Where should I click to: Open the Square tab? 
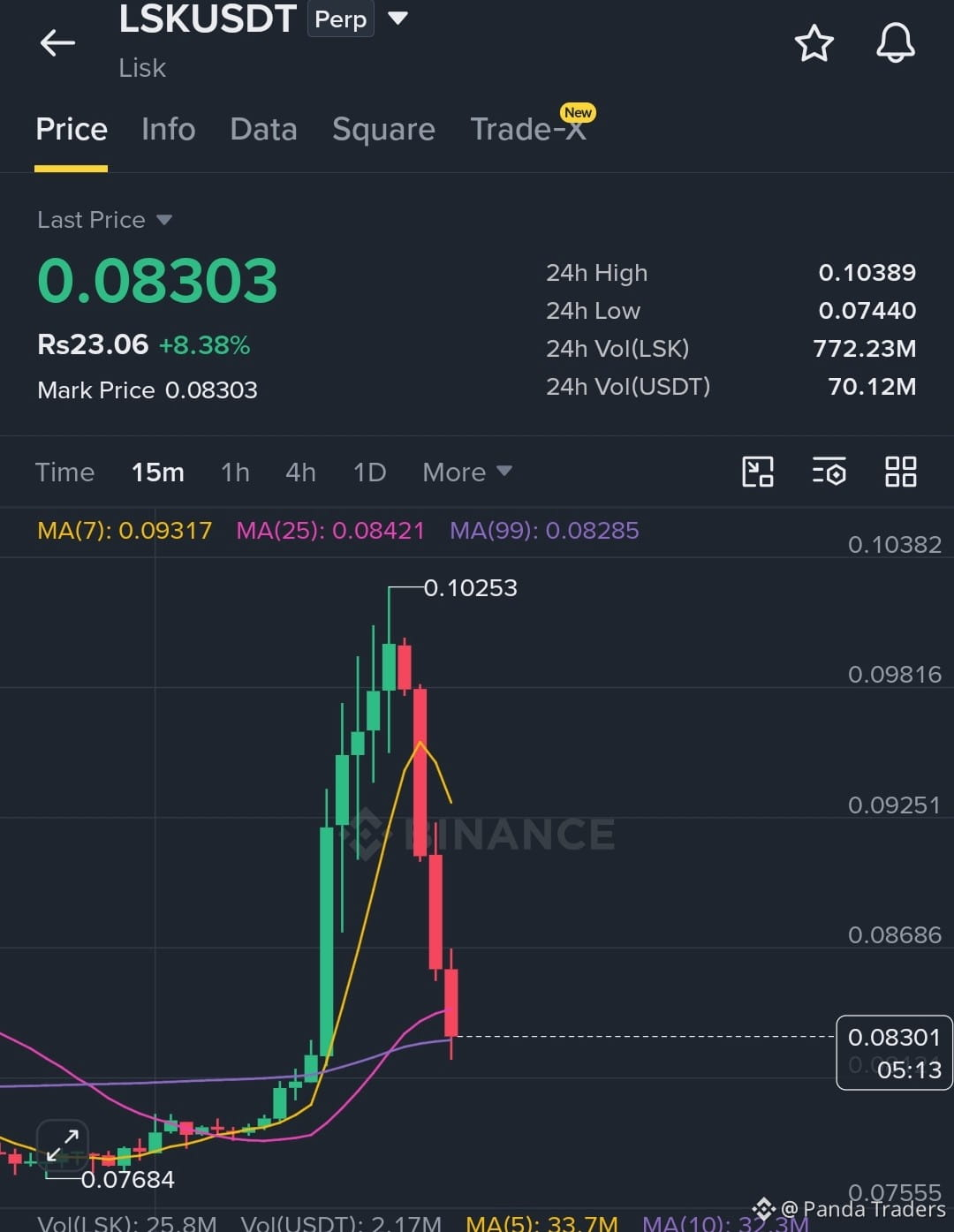point(383,130)
